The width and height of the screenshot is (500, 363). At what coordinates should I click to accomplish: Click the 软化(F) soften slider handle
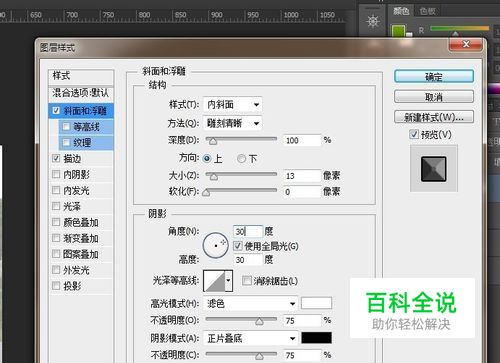click(206, 192)
